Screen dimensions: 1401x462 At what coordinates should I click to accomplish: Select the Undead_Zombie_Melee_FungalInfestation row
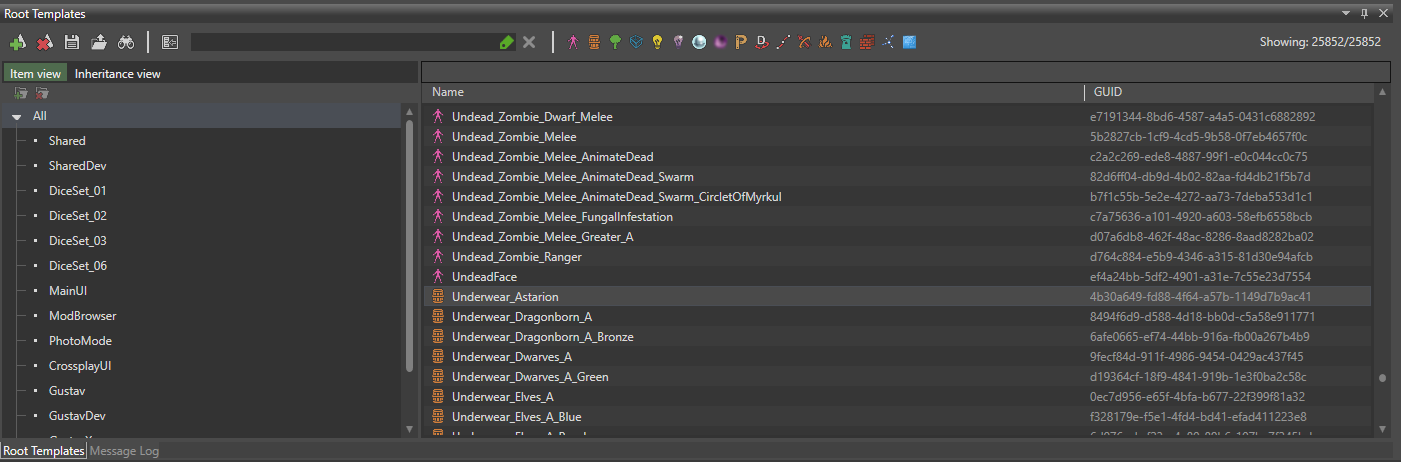(x=898, y=217)
